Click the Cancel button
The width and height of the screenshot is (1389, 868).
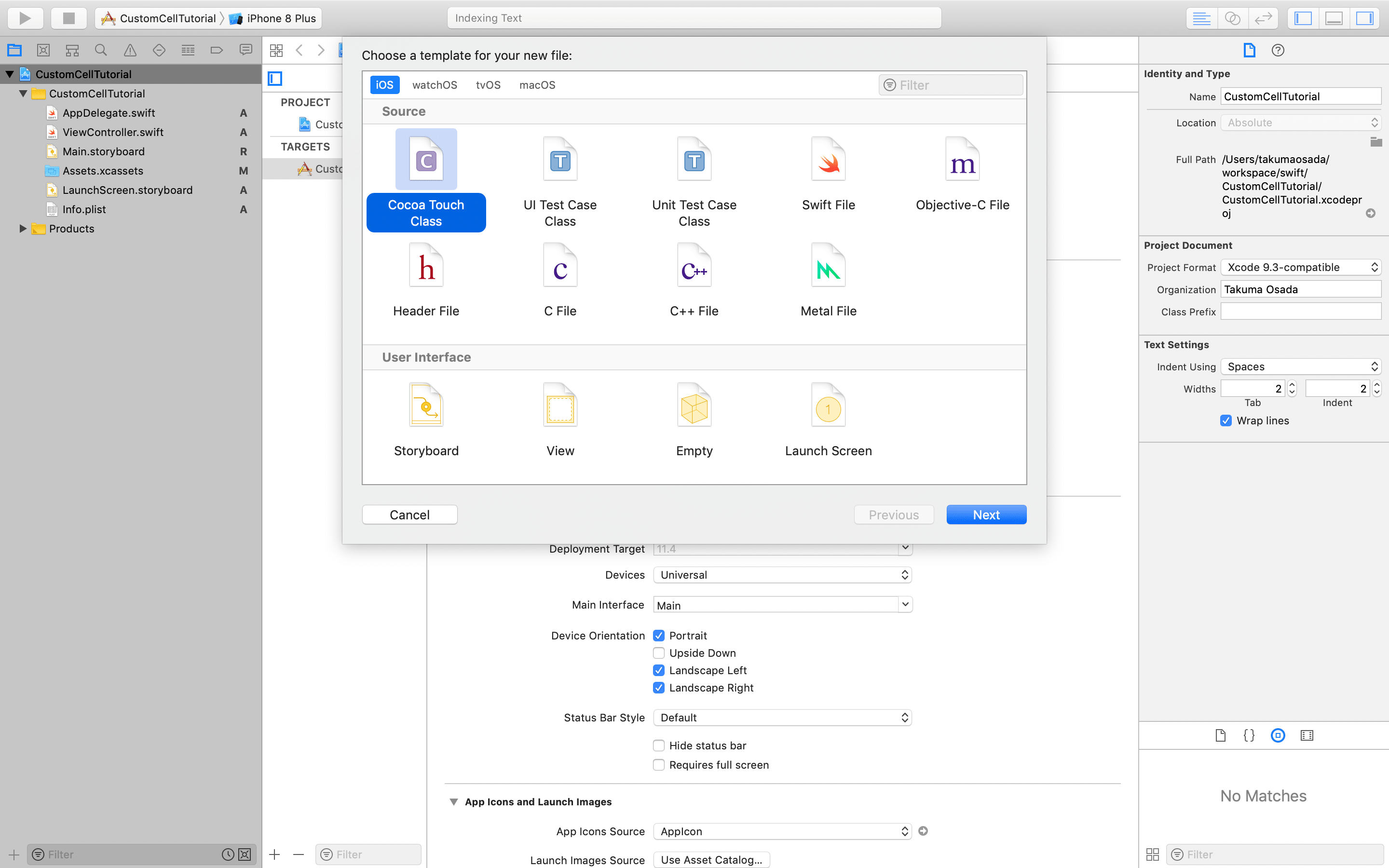409,515
